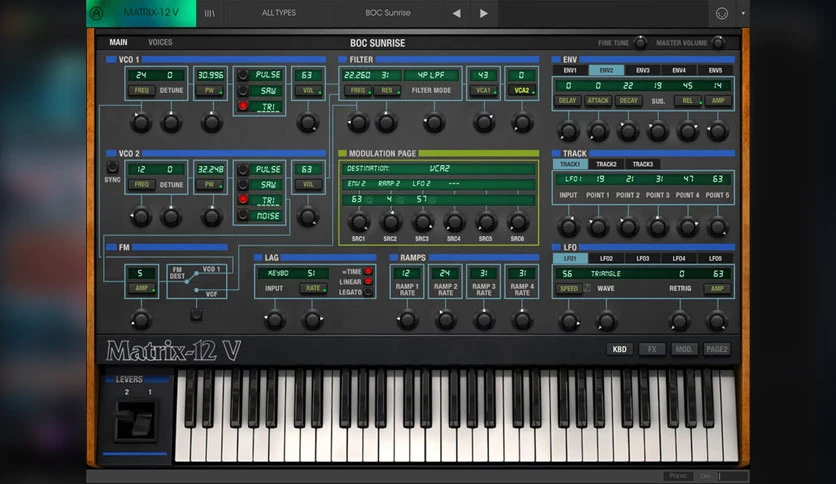Open the KBD panel button

coord(620,349)
